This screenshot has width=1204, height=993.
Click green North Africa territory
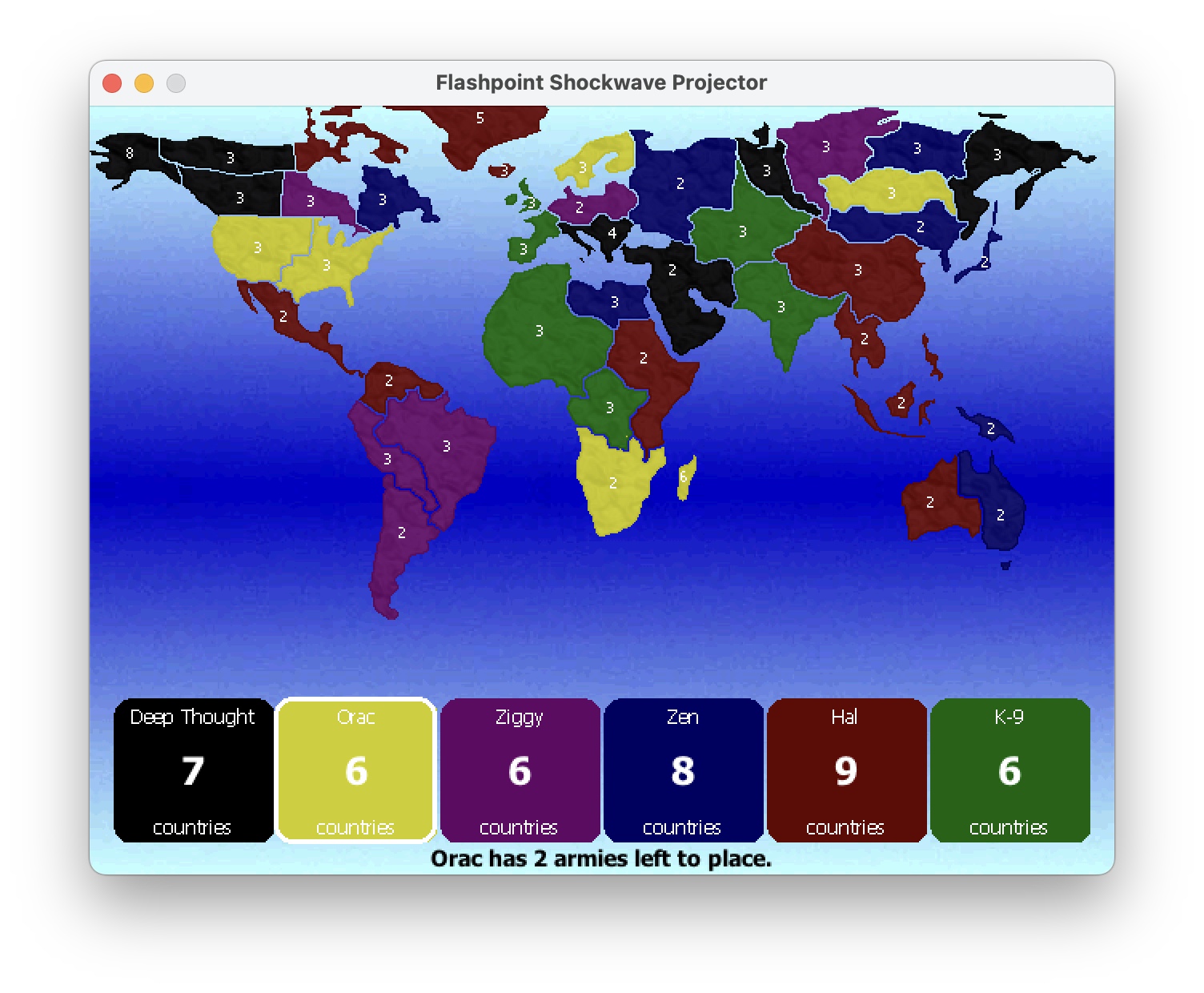click(538, 331)
